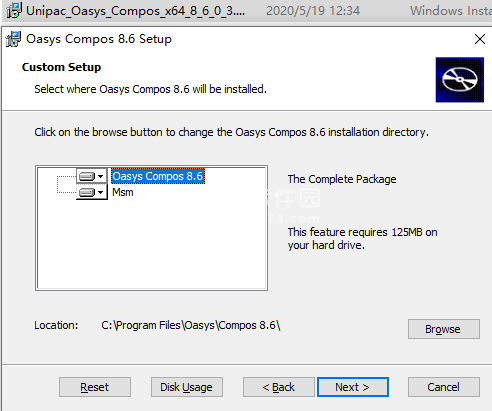Close the Oasys Compos Setup window
The height and width of the screenshot is (411, 492).
pos(480,39)
